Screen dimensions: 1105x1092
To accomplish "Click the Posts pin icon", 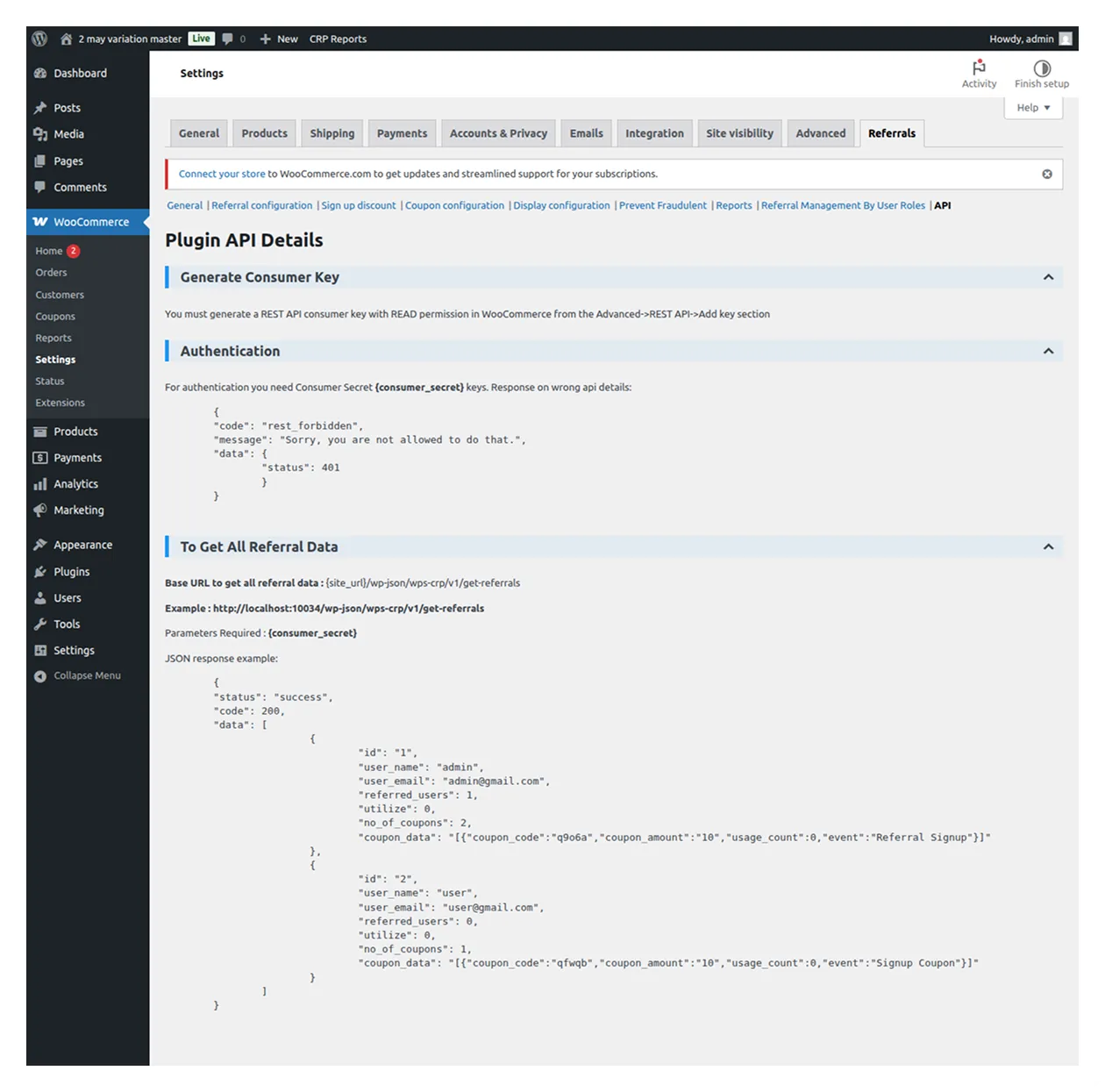I will 40,108.
